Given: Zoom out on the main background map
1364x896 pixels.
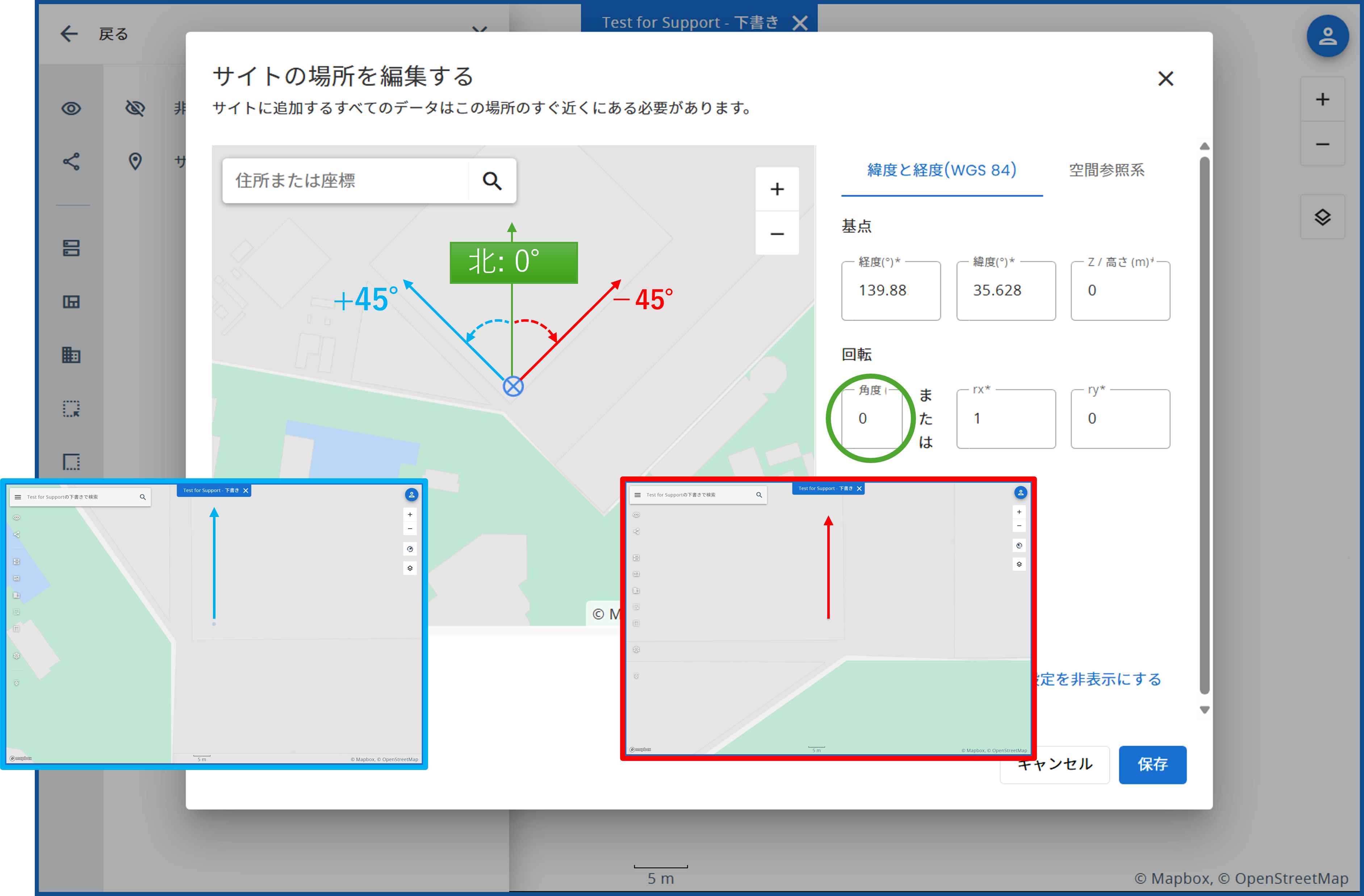Looking at the screenshot, I should point(1322,144).
